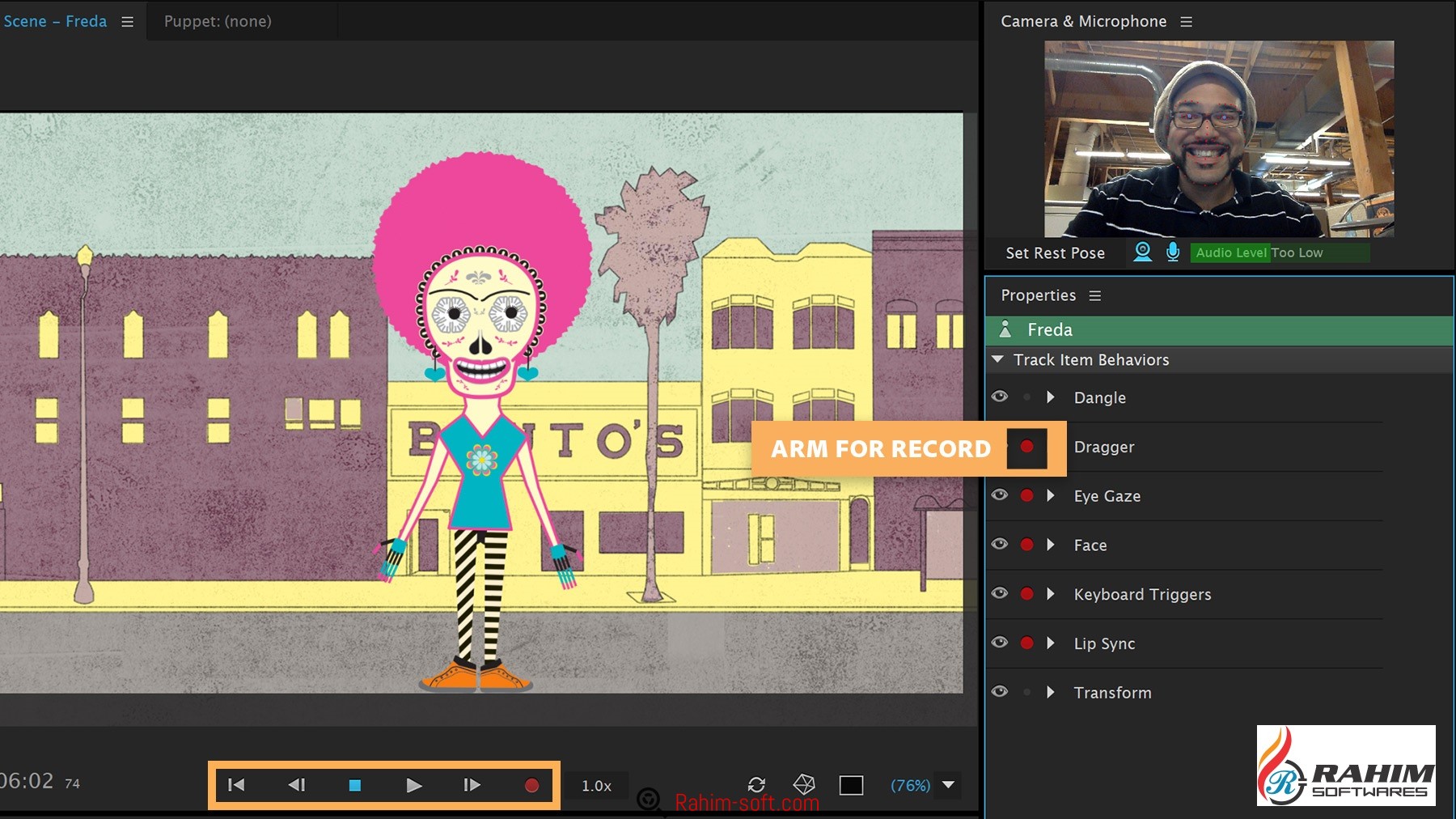
Task: Start recording with the red record button
Action: coord(531,785)
